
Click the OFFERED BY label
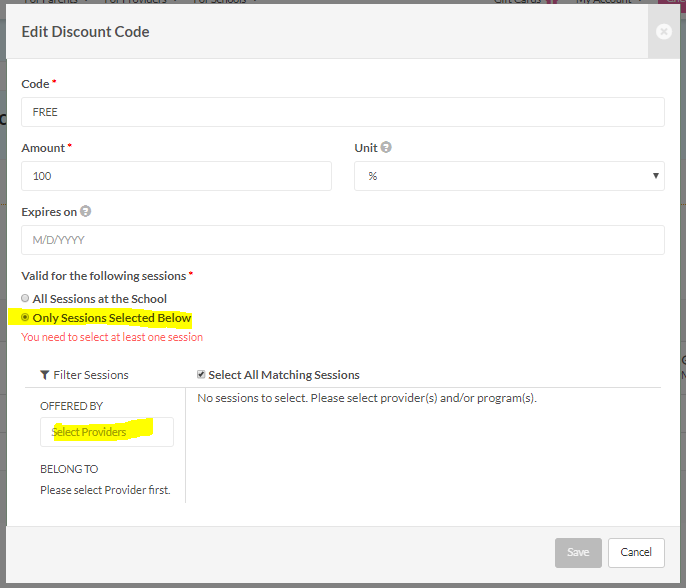(x=71, y=406)
